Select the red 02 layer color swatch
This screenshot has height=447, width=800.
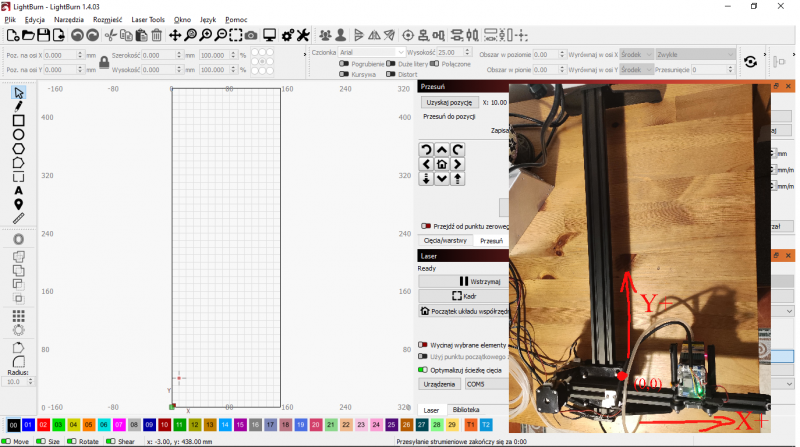click(43, 425)
